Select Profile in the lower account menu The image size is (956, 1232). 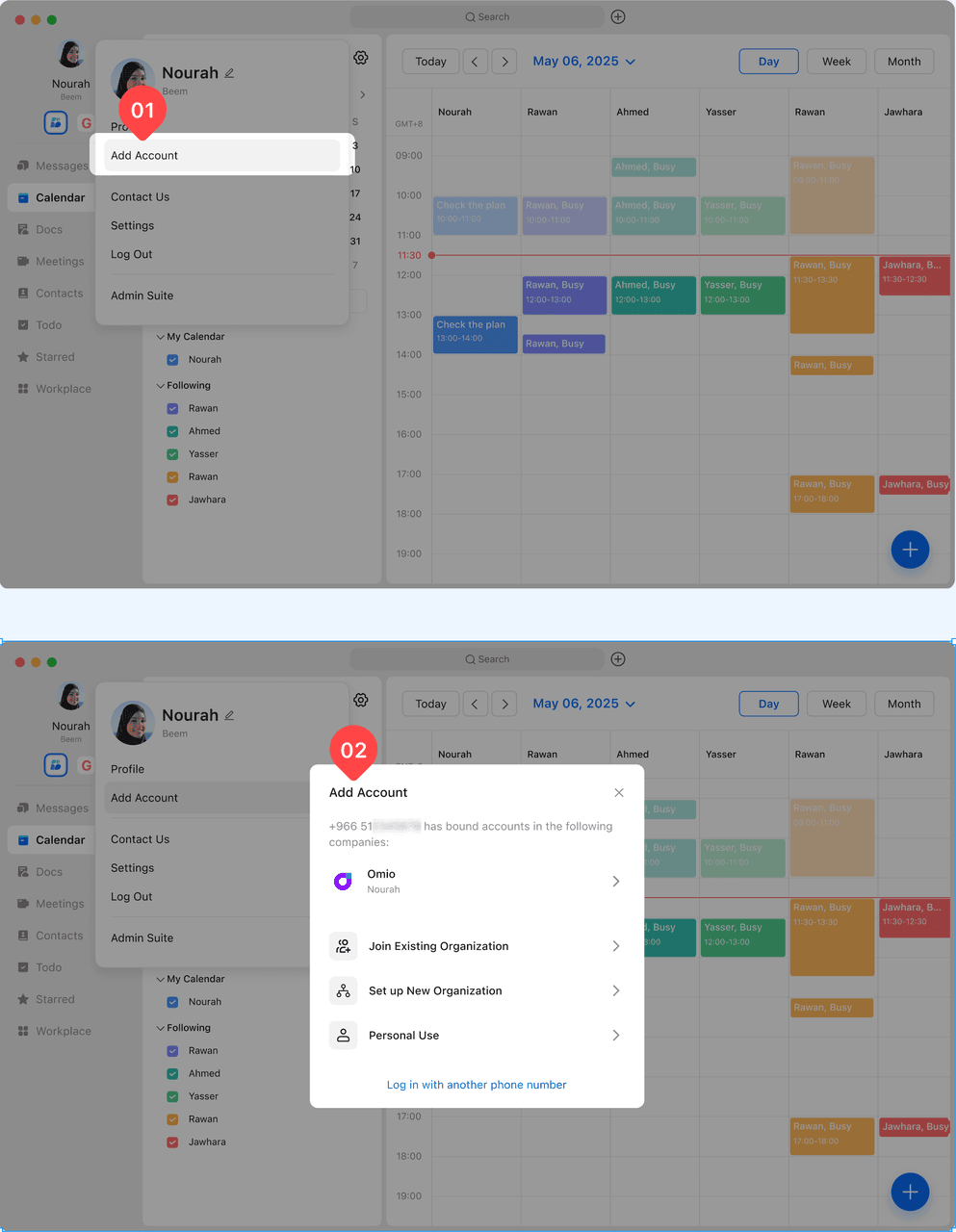pos(128,769)
